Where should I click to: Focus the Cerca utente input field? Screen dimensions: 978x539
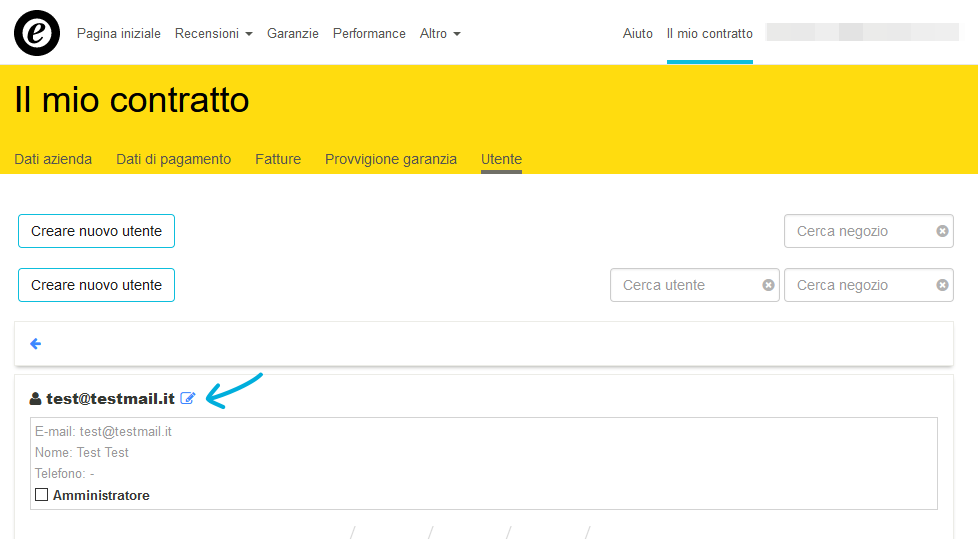coord(685,285)
